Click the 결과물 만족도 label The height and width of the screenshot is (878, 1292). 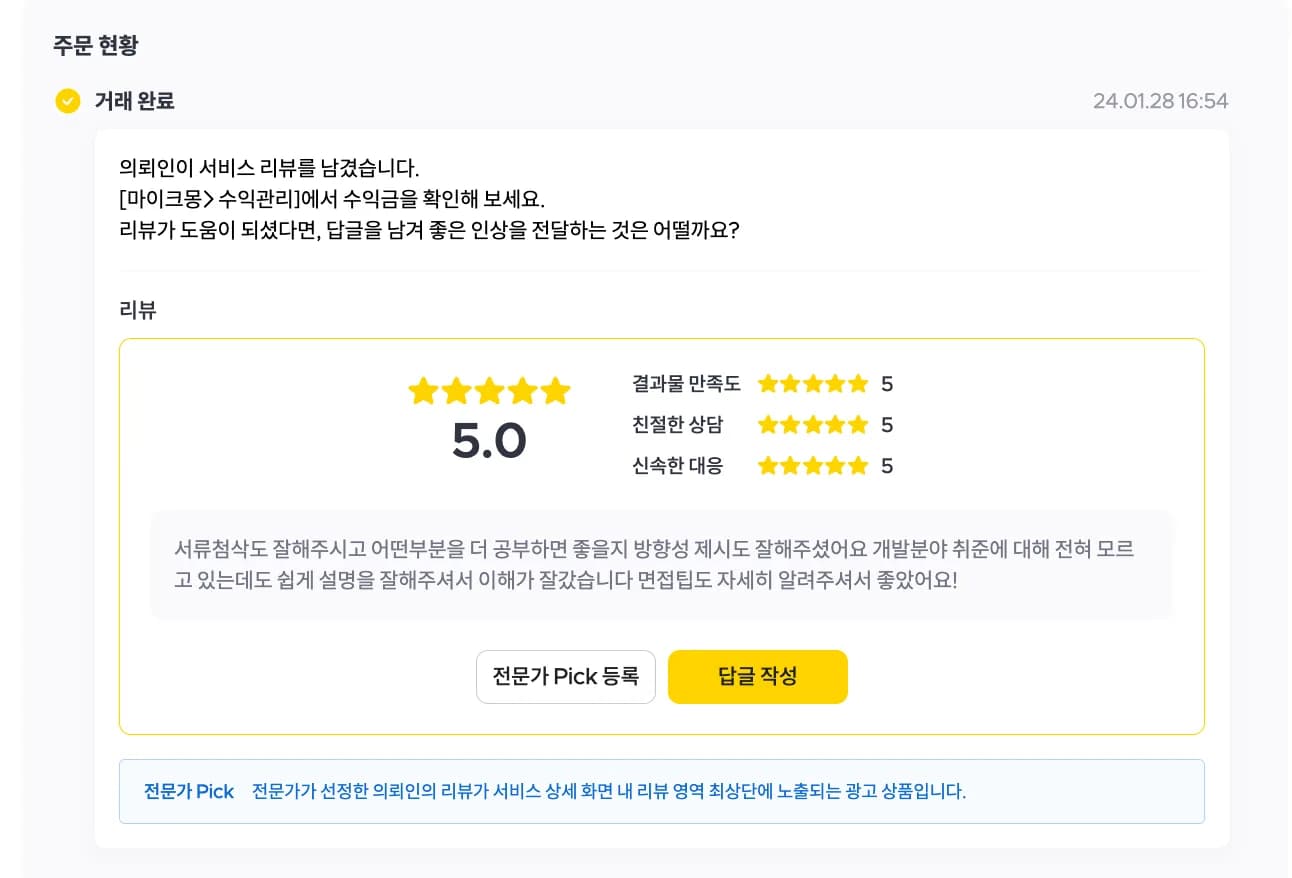[x=686, y=383]
